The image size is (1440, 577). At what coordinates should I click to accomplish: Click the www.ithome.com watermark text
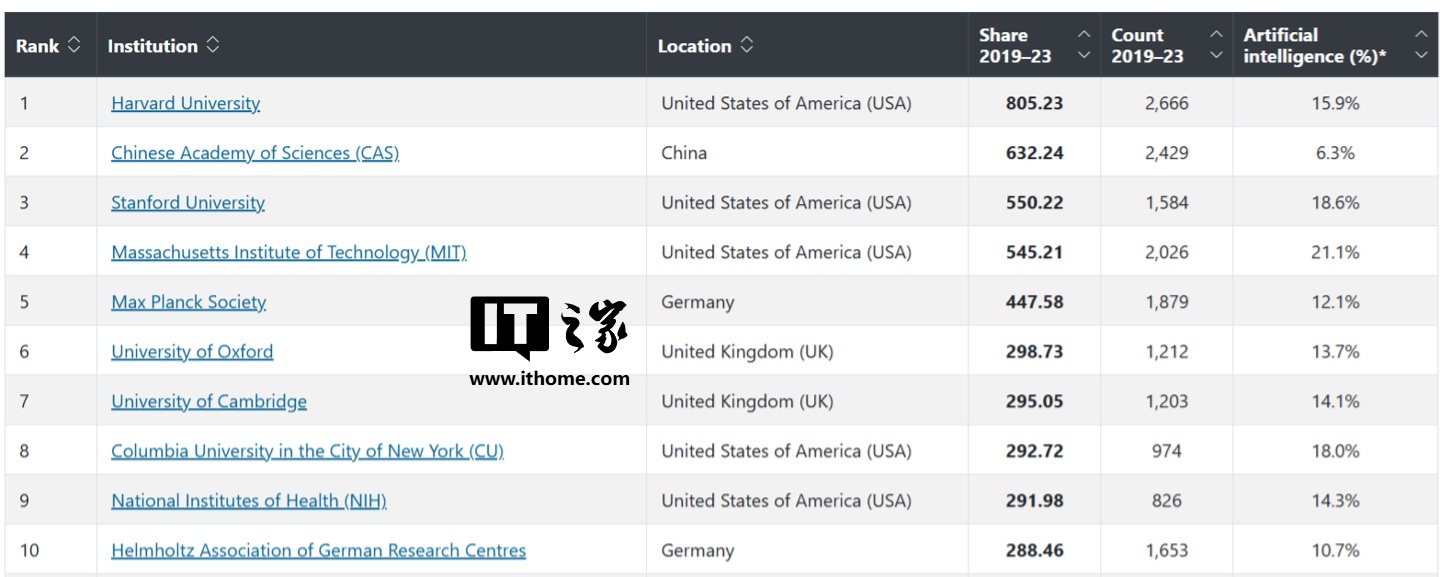pyautogui.click(x=549, y=379)
